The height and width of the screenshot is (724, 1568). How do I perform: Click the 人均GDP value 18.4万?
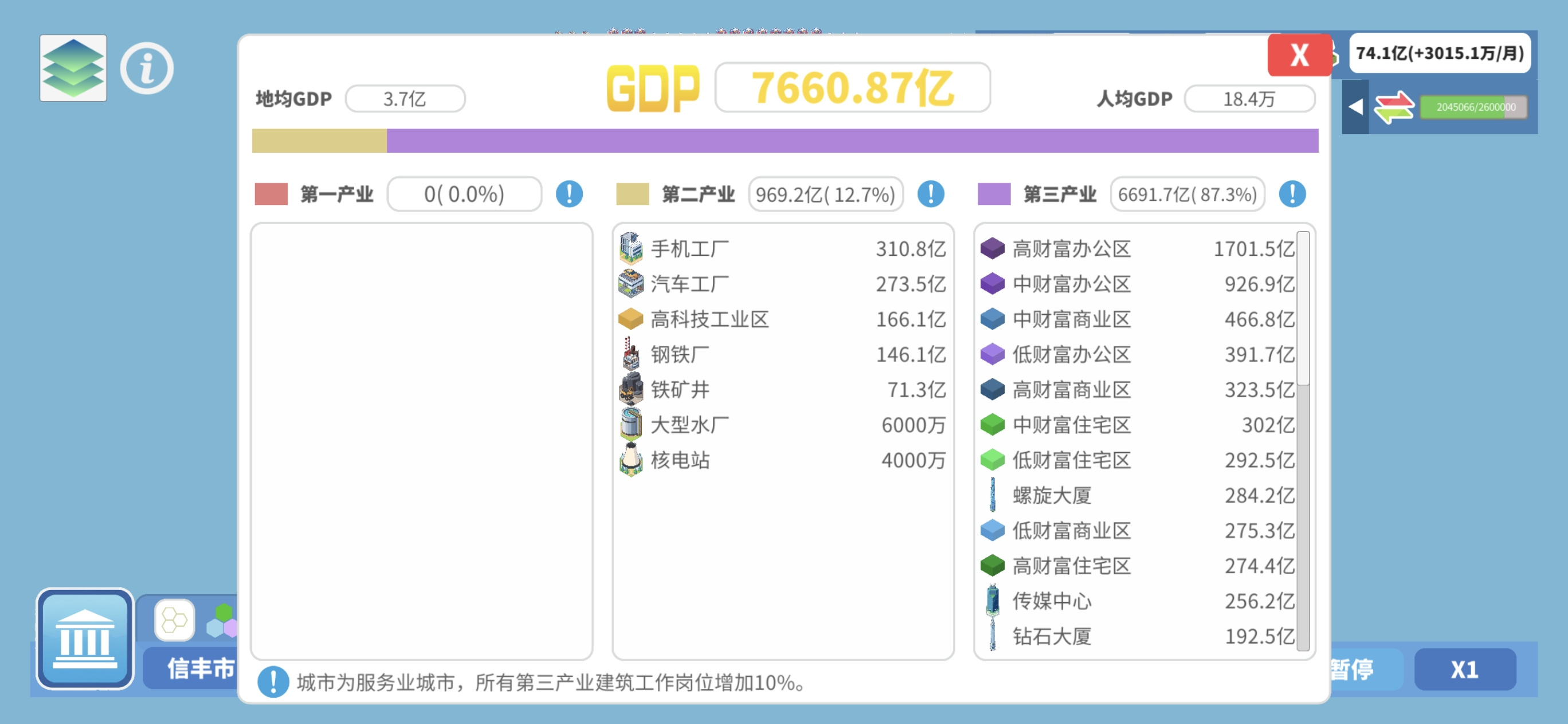pyautogui.click(x=1249, y=99)
